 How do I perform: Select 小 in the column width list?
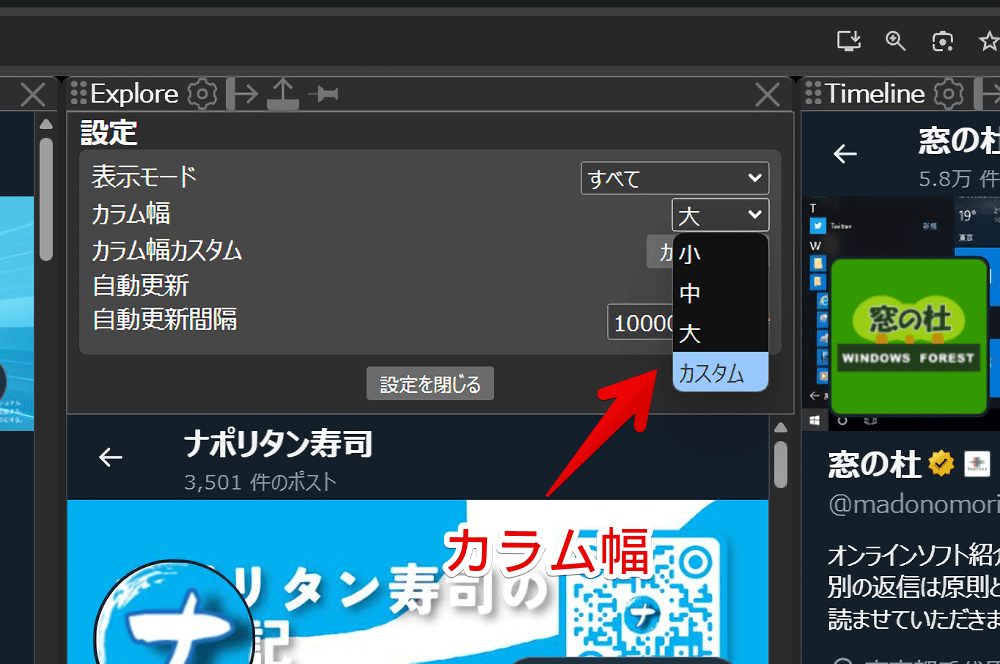click(x=721, y=254)
